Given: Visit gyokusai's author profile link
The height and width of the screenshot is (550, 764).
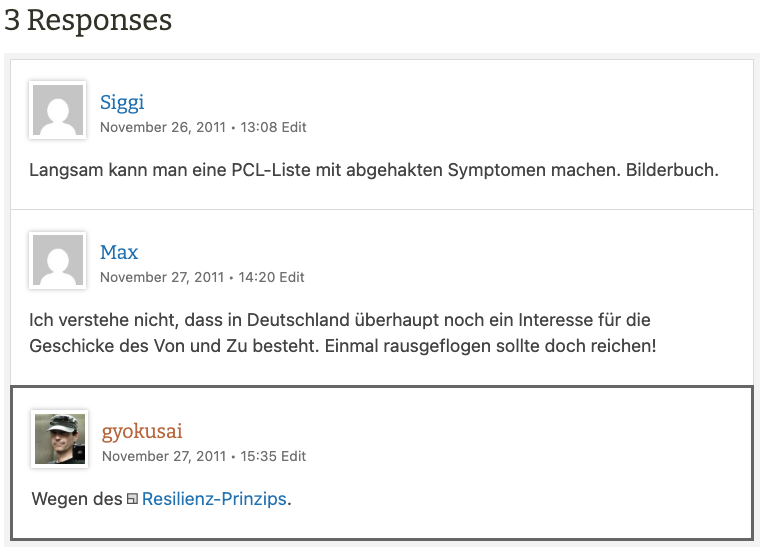Looking at the screenshot, I should pyautogui.click(x=142, y=431).
